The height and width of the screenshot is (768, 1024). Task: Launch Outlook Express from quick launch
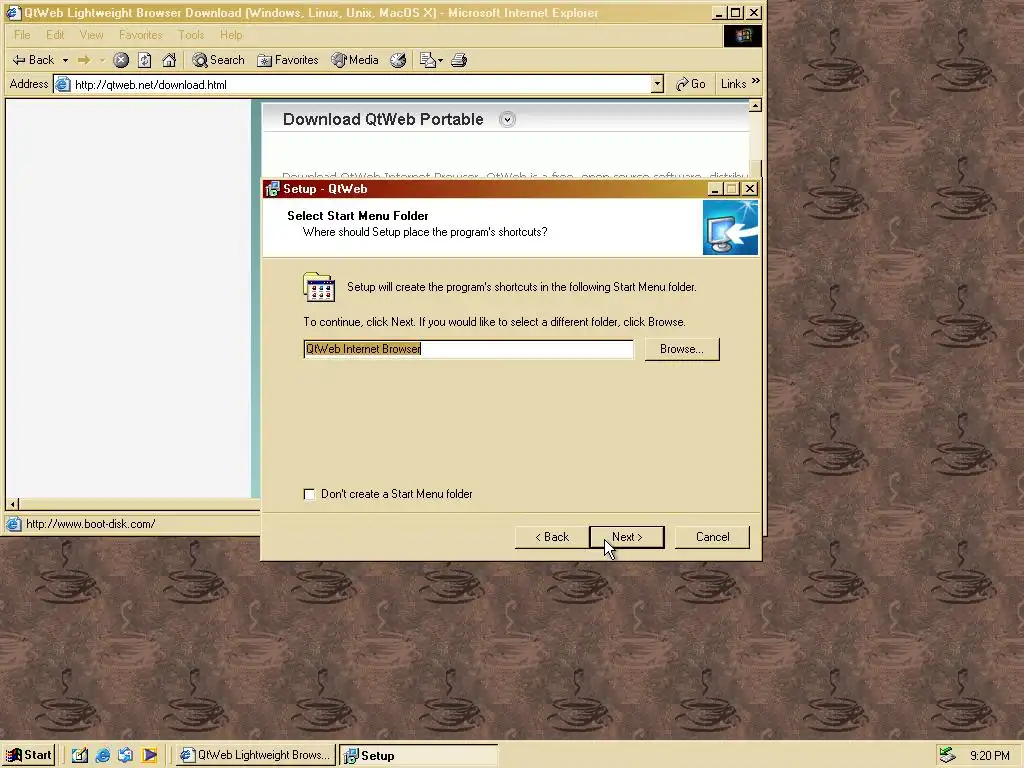click(x=125, y=755)
